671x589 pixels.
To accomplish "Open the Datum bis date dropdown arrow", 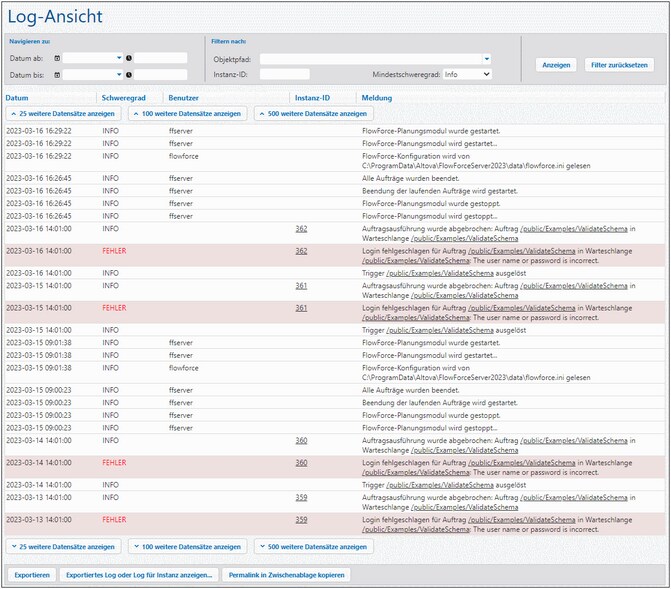I will pyautogui.click(x=119, y=75).
